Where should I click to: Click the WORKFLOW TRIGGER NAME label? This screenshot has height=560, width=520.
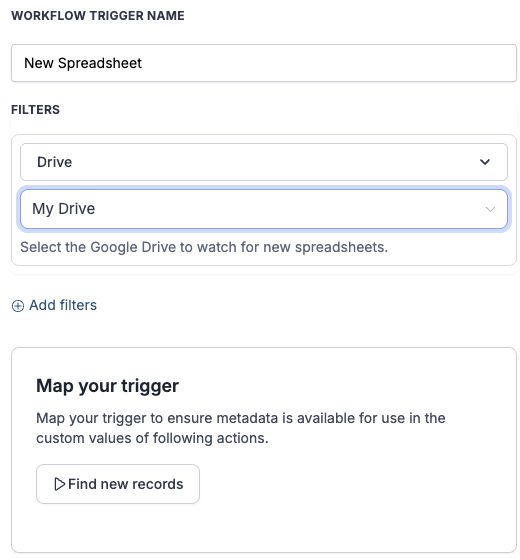98,16
